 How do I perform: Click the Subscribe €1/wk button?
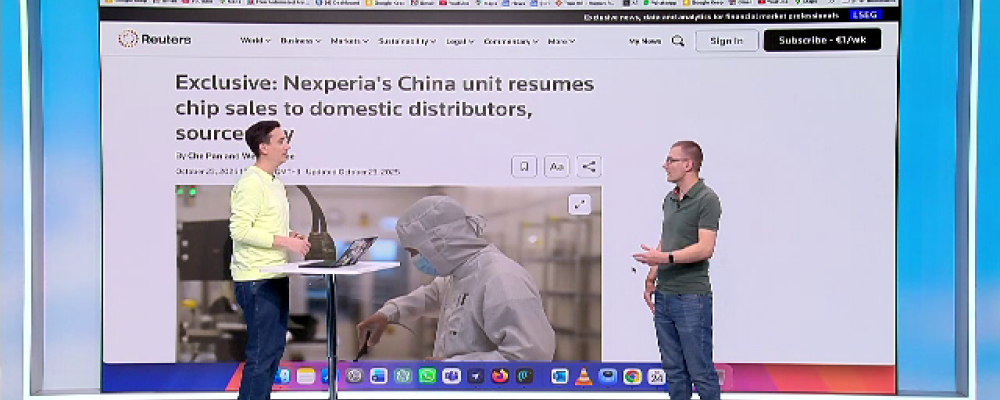pyautogui.click(x=822, y=40)
